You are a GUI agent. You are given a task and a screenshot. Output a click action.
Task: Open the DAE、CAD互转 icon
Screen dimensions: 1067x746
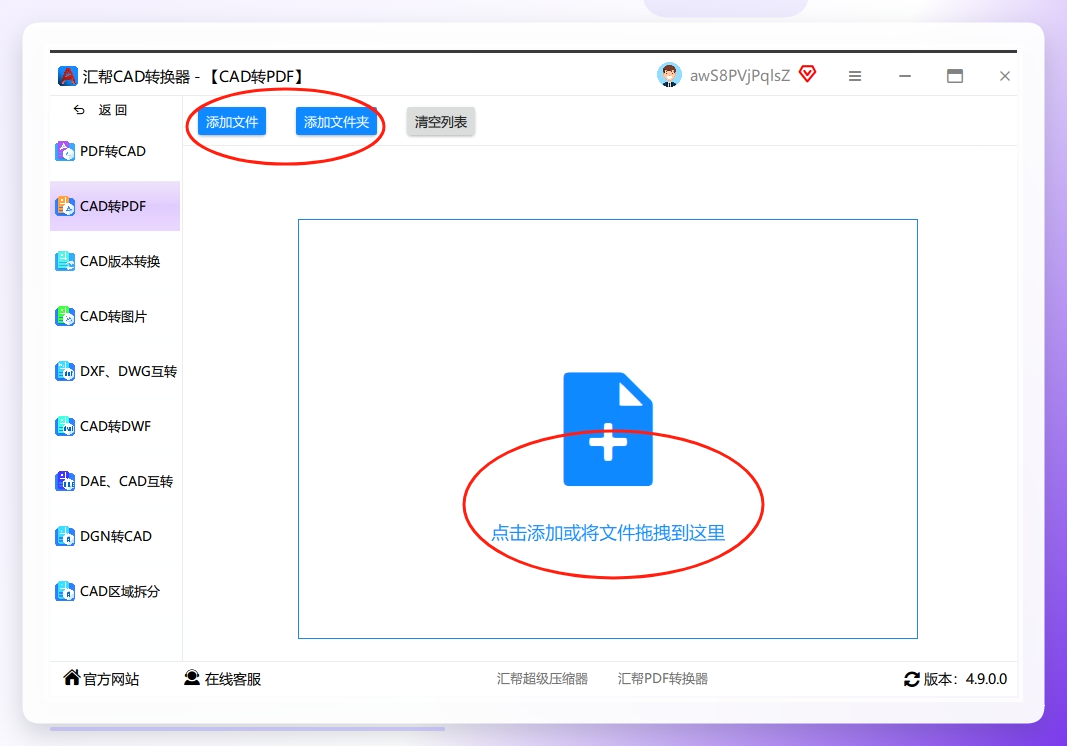[x=65, y=481]
